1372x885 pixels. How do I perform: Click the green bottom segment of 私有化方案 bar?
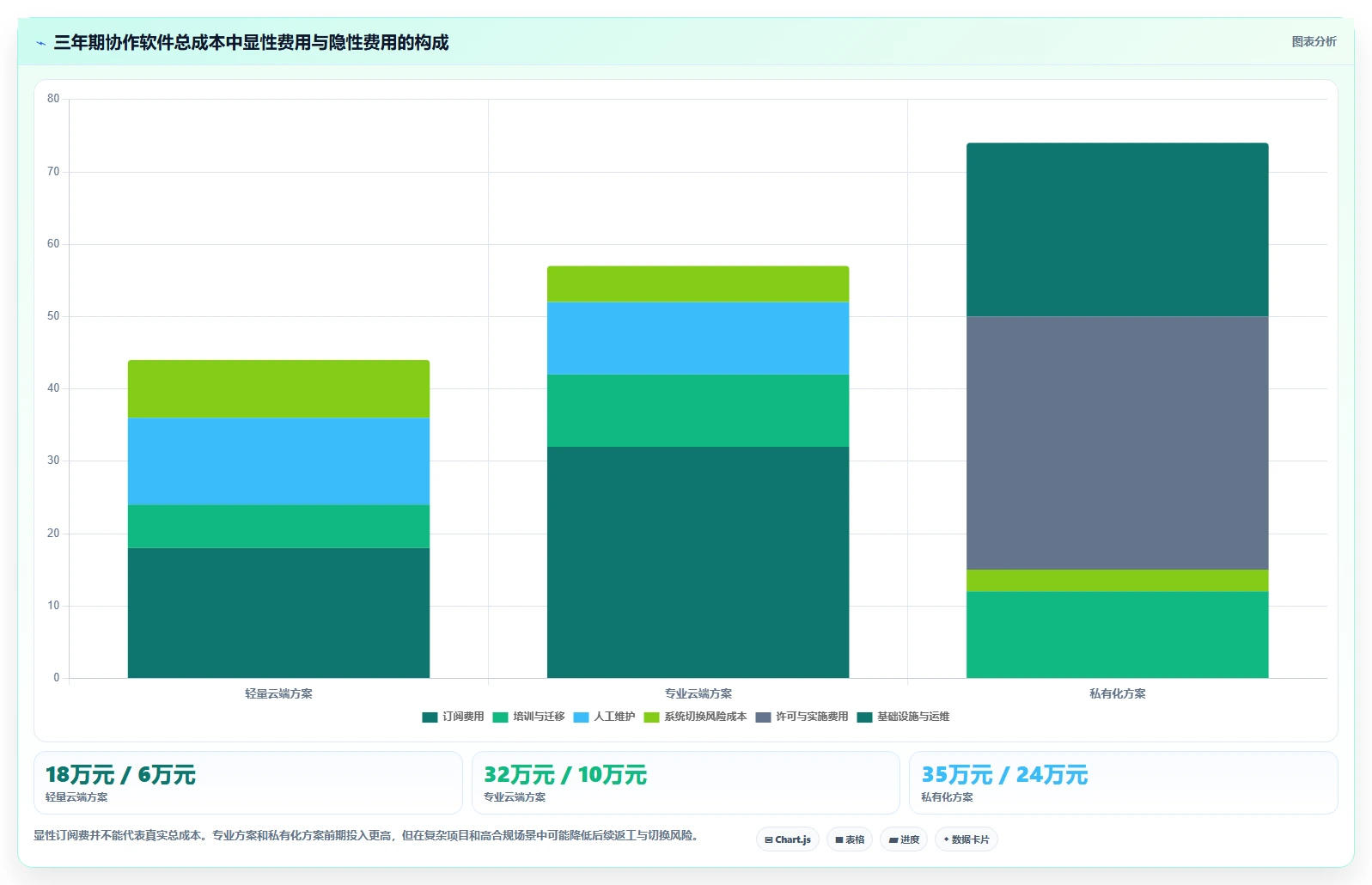pyautogui.click(x=1117, y=634)
